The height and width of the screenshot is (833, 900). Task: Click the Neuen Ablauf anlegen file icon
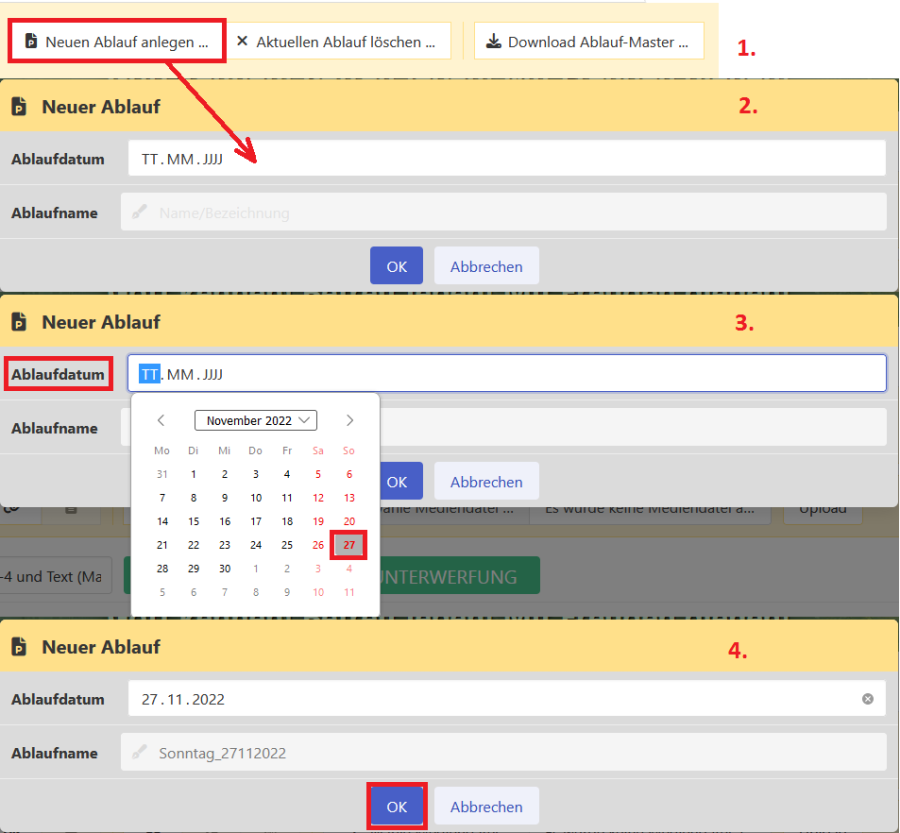31,42
